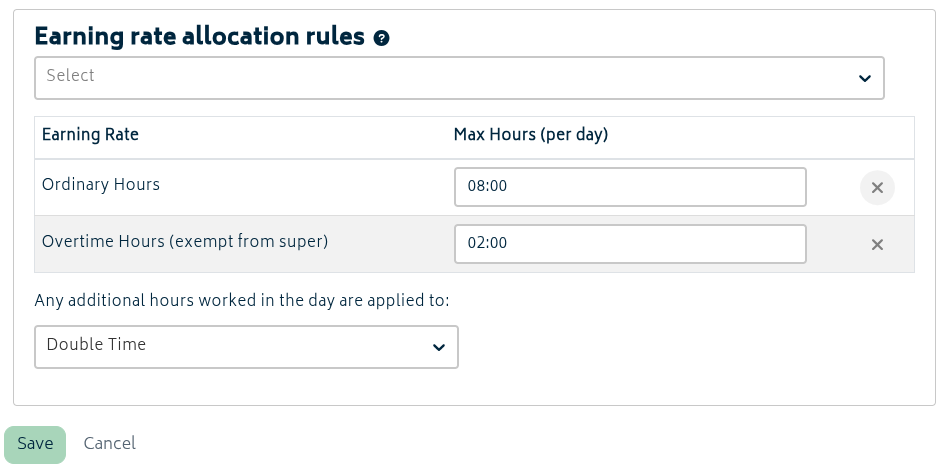The height and width of the screenshot is (468, 937).
Task: Select the Ordinary Hours earning rate label
Action: click(100, 184)
